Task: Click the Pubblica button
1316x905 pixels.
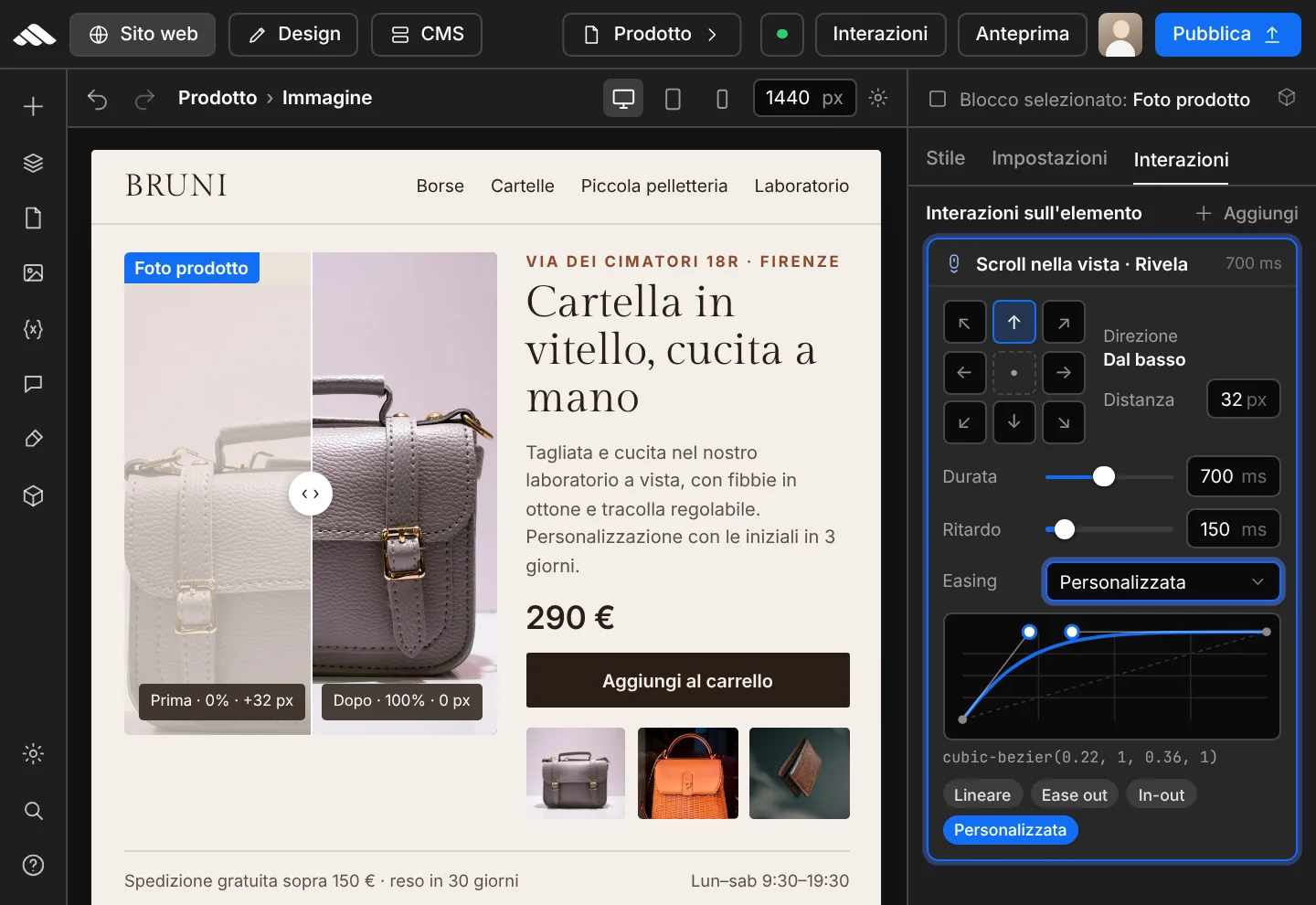Action: pos(1227,35)
